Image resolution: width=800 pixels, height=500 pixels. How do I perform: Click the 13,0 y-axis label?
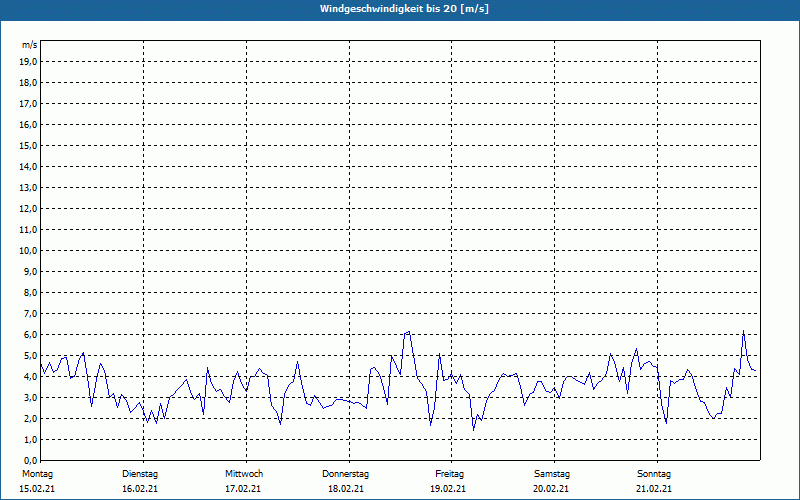point(28,188)
